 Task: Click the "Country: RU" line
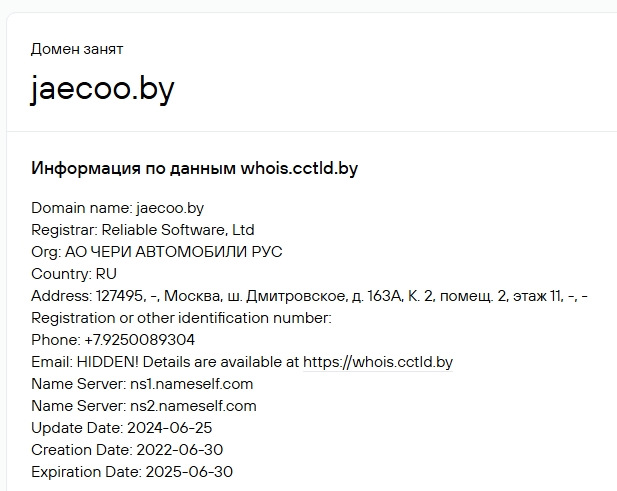click(x=74, y=274)
